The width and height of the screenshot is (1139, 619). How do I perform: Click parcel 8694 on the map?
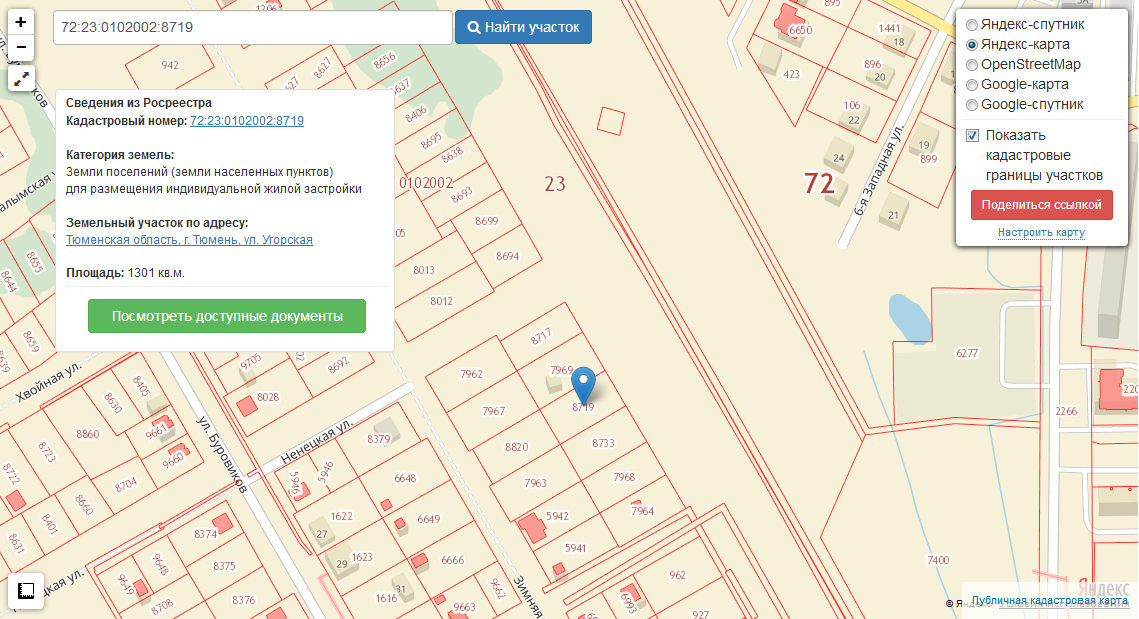coord(507,256)
